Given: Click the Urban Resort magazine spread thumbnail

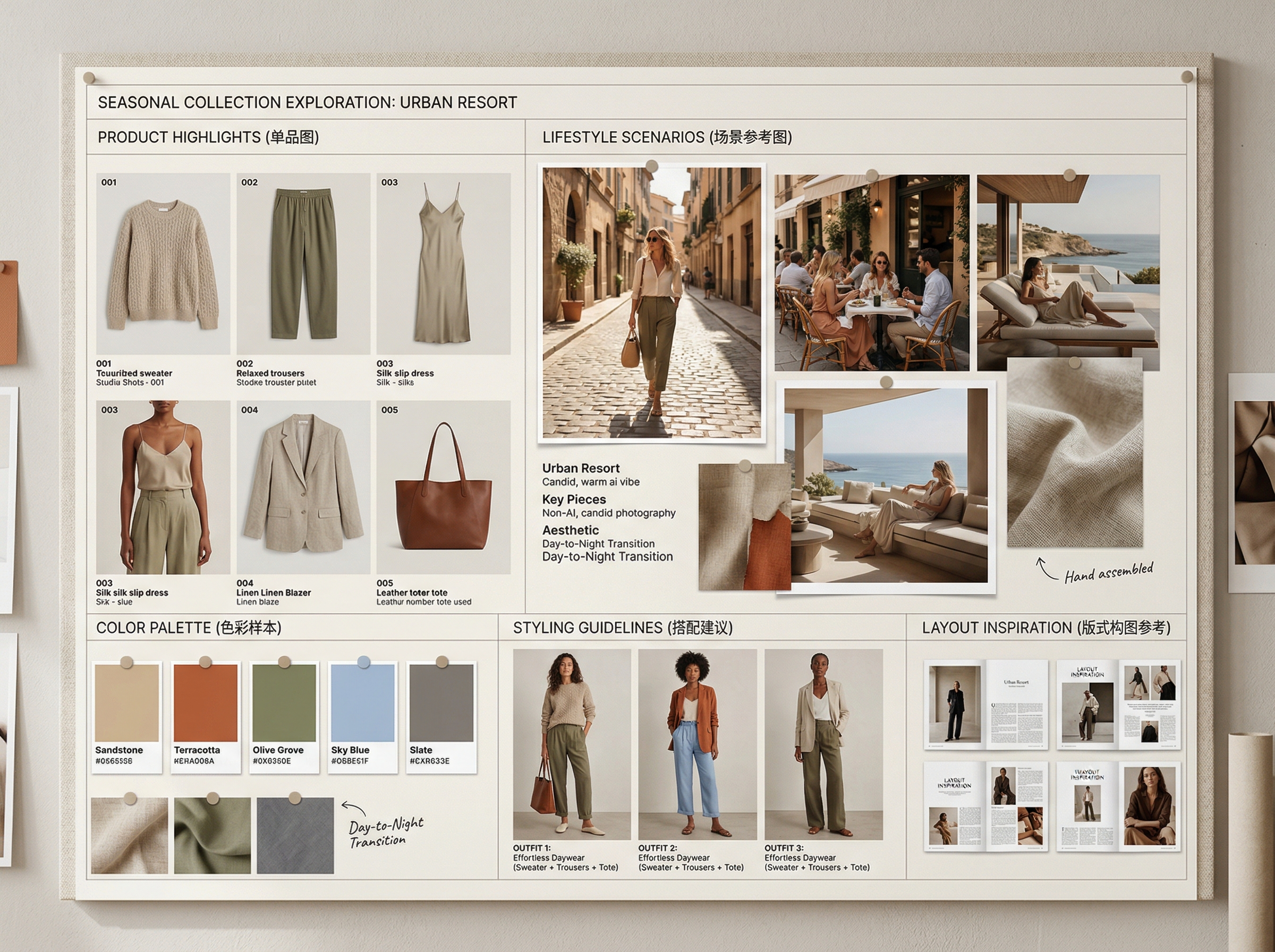Looking at the screenshot, I should 985,704.
